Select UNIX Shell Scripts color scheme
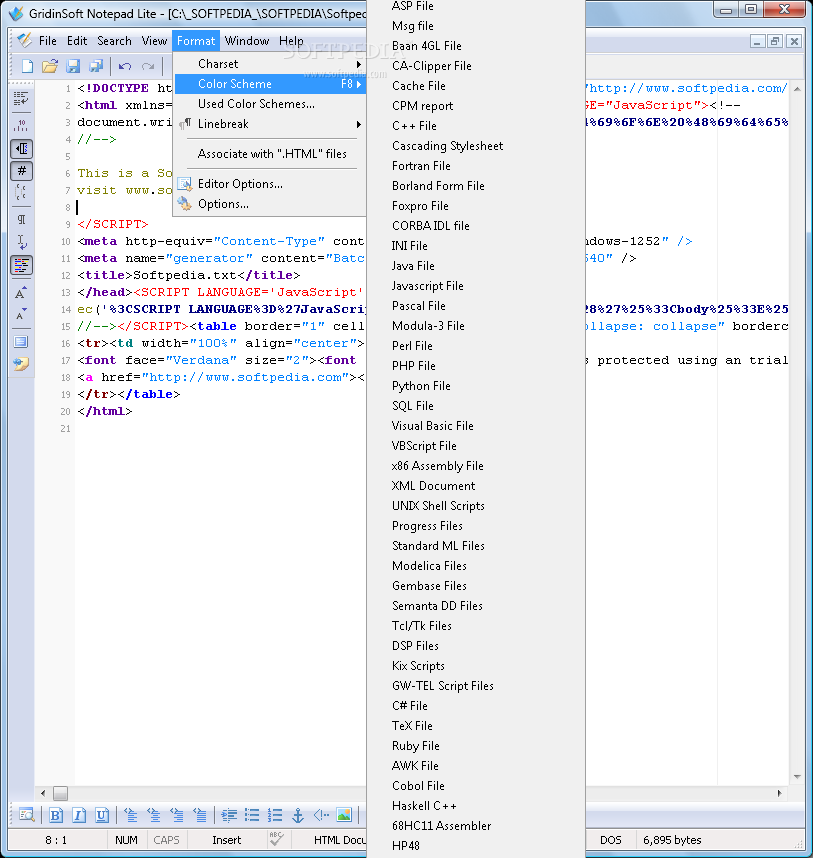Image resolution: width=813 pixels, height=858 pixels. click(x=476, y=506)
